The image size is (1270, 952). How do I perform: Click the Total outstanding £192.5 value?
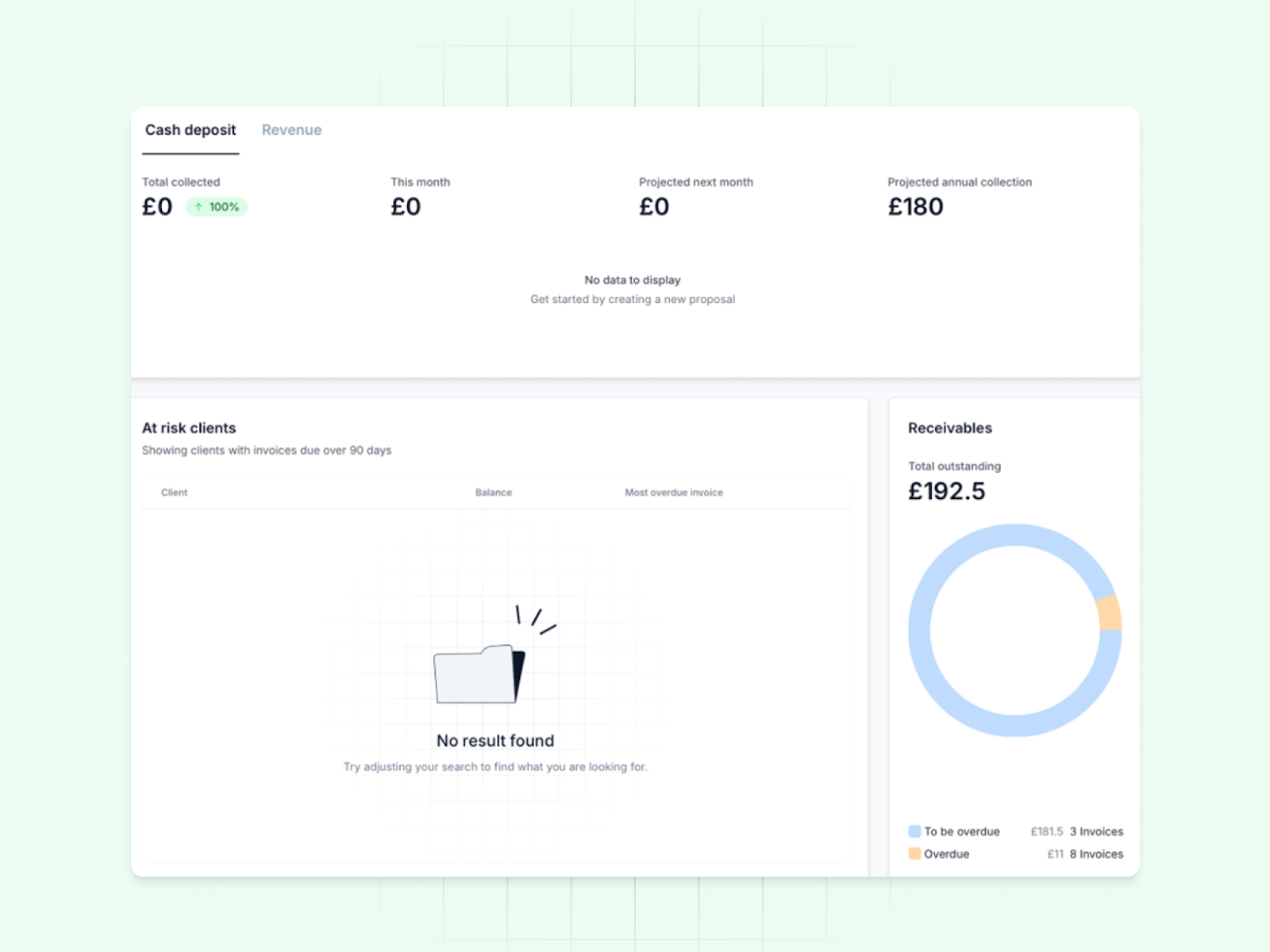pos(947,491)
